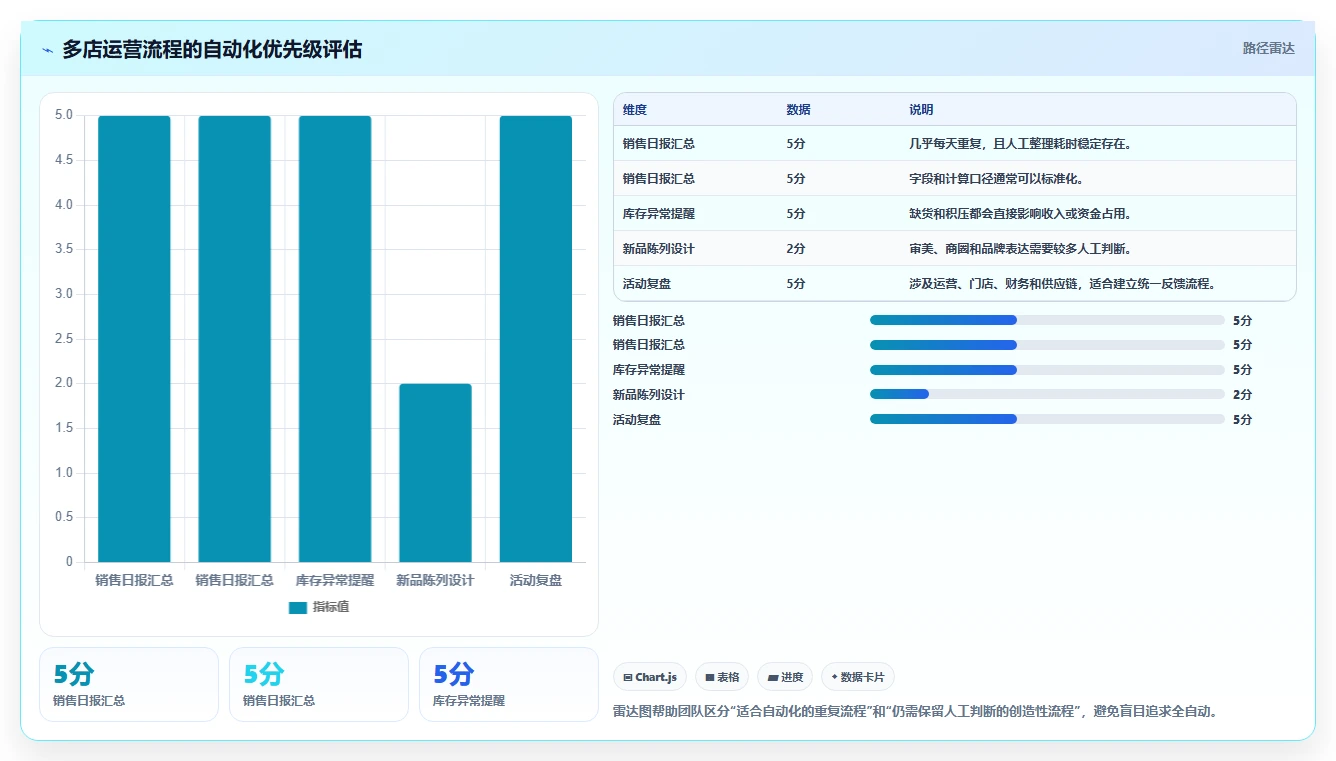Toggle the 指标值 legend swatch in the chart
This screenshot has width=1336, height=761.
click(x=297, y=607)
